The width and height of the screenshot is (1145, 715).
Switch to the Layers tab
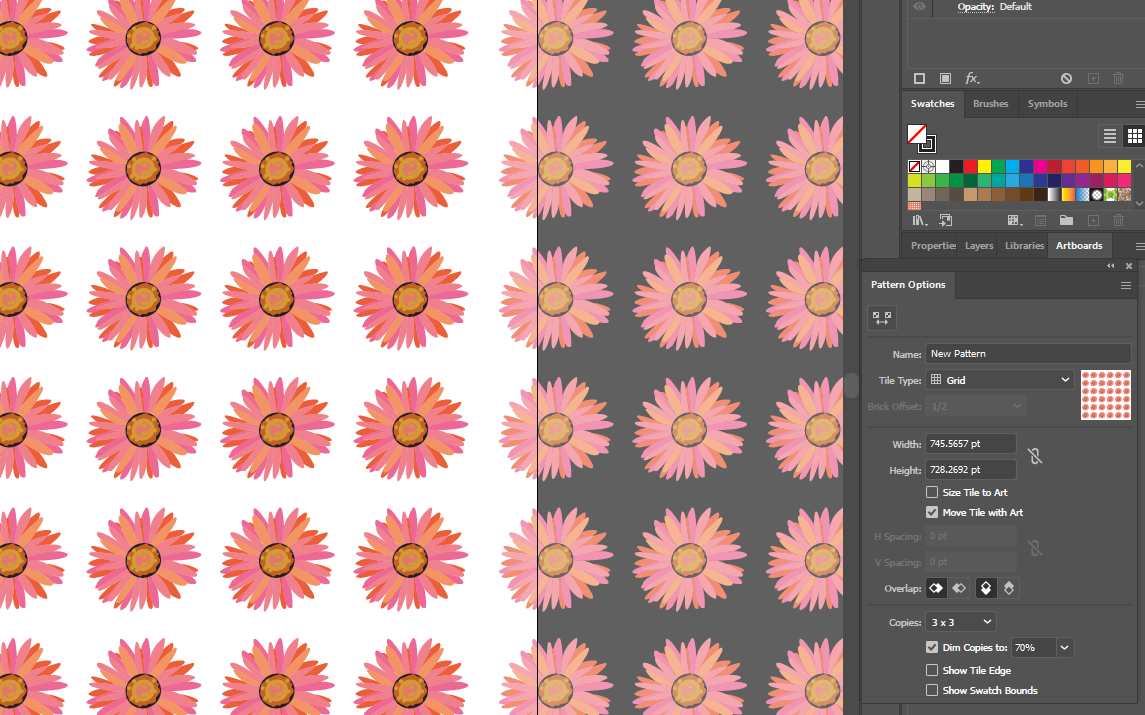979,245
